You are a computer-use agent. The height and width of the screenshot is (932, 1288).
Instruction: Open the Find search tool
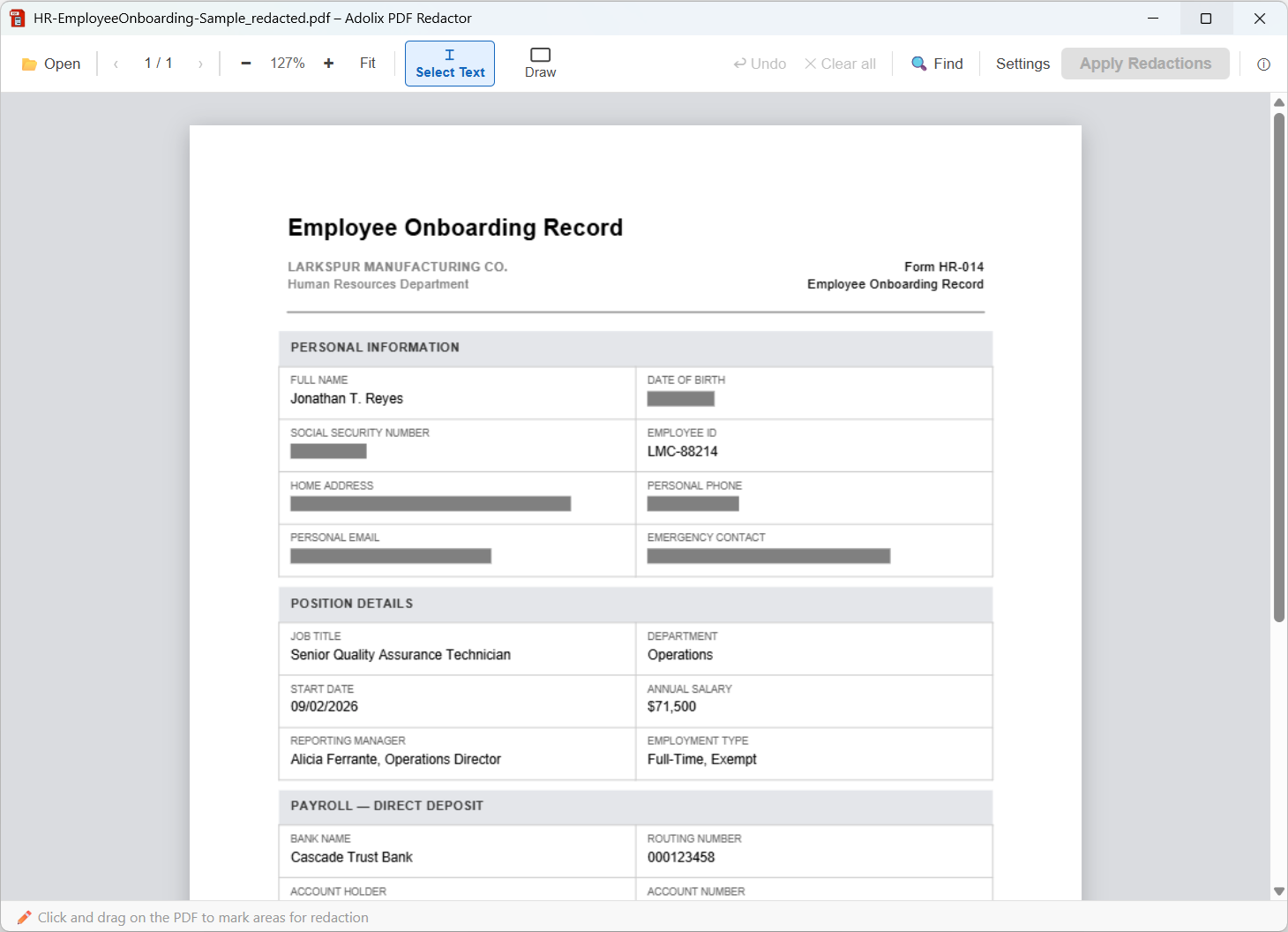[937, 64]
